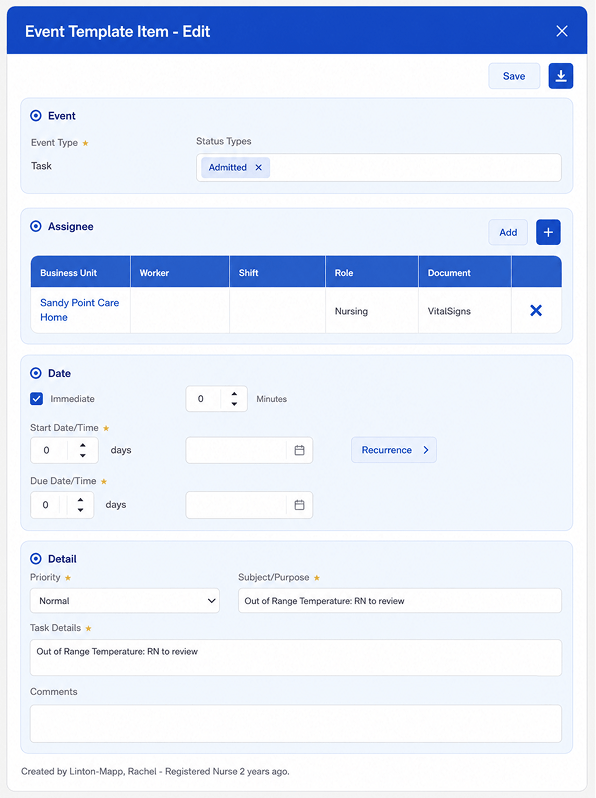Screen dimensions: 596x798
Task: Decrease Start Date days value
Action: point(83,455)
